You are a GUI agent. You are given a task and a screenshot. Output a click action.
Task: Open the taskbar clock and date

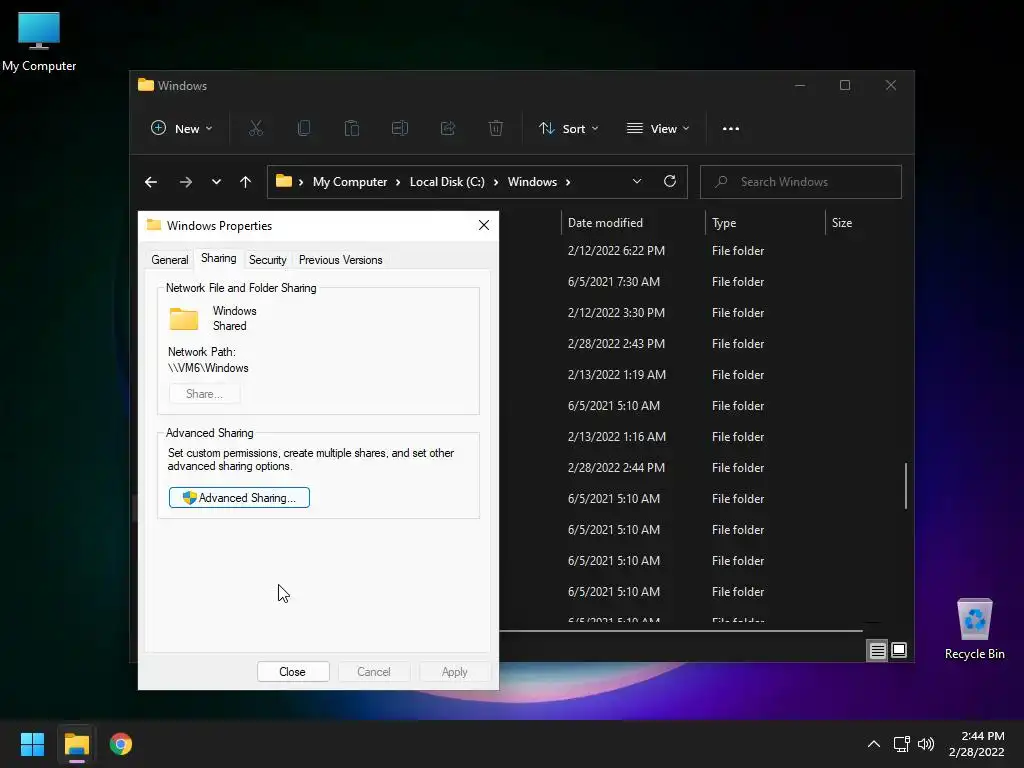pos(976,744)
